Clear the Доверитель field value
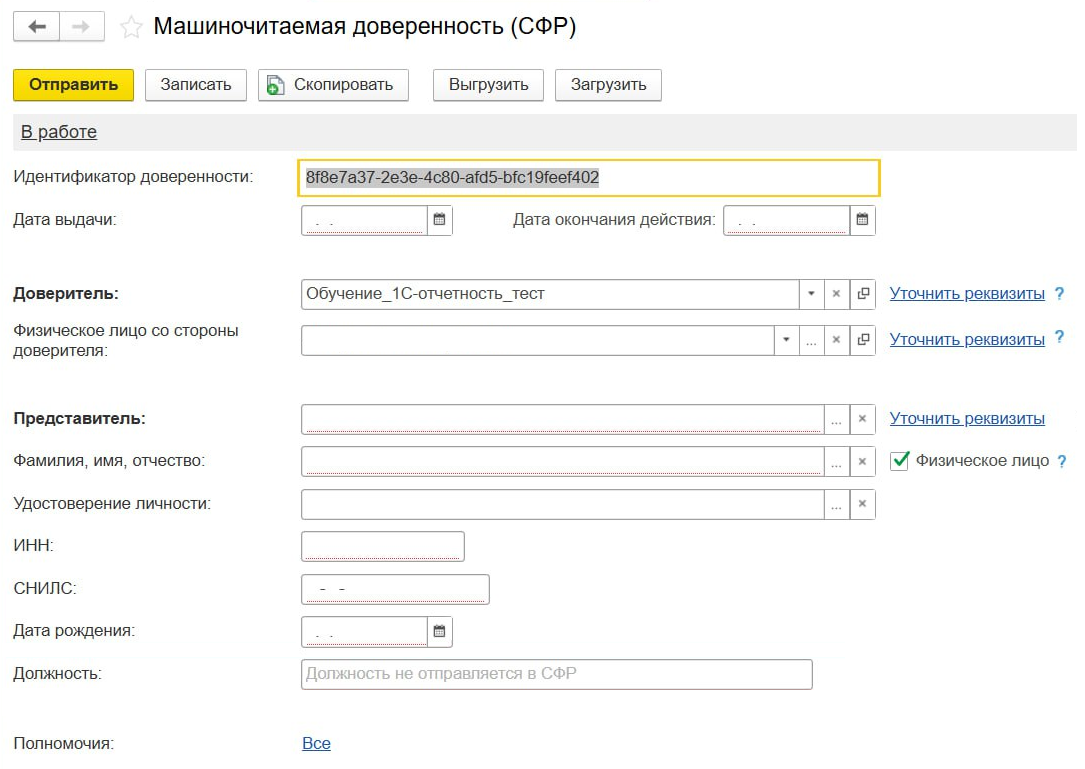 coord(837,294)
